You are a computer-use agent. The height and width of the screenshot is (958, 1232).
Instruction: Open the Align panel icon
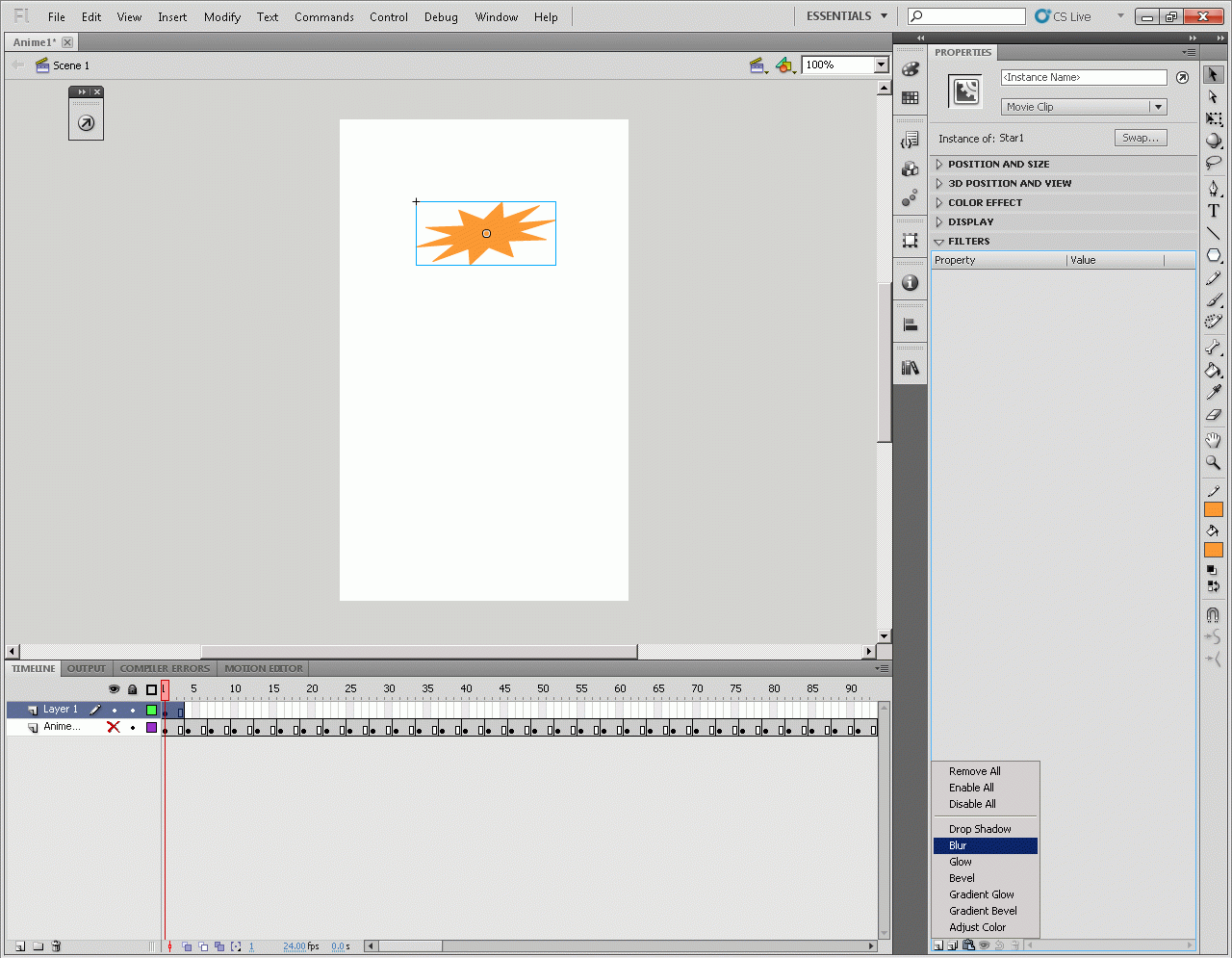(x=911, y=325)
